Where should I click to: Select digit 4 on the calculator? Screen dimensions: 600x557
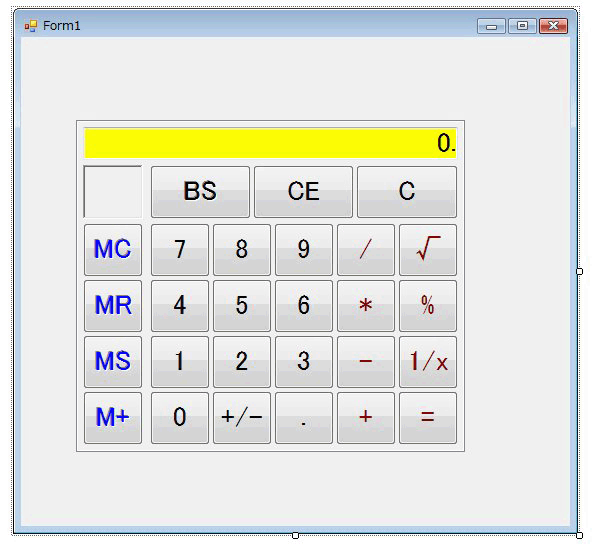click(x=180, y=306)
